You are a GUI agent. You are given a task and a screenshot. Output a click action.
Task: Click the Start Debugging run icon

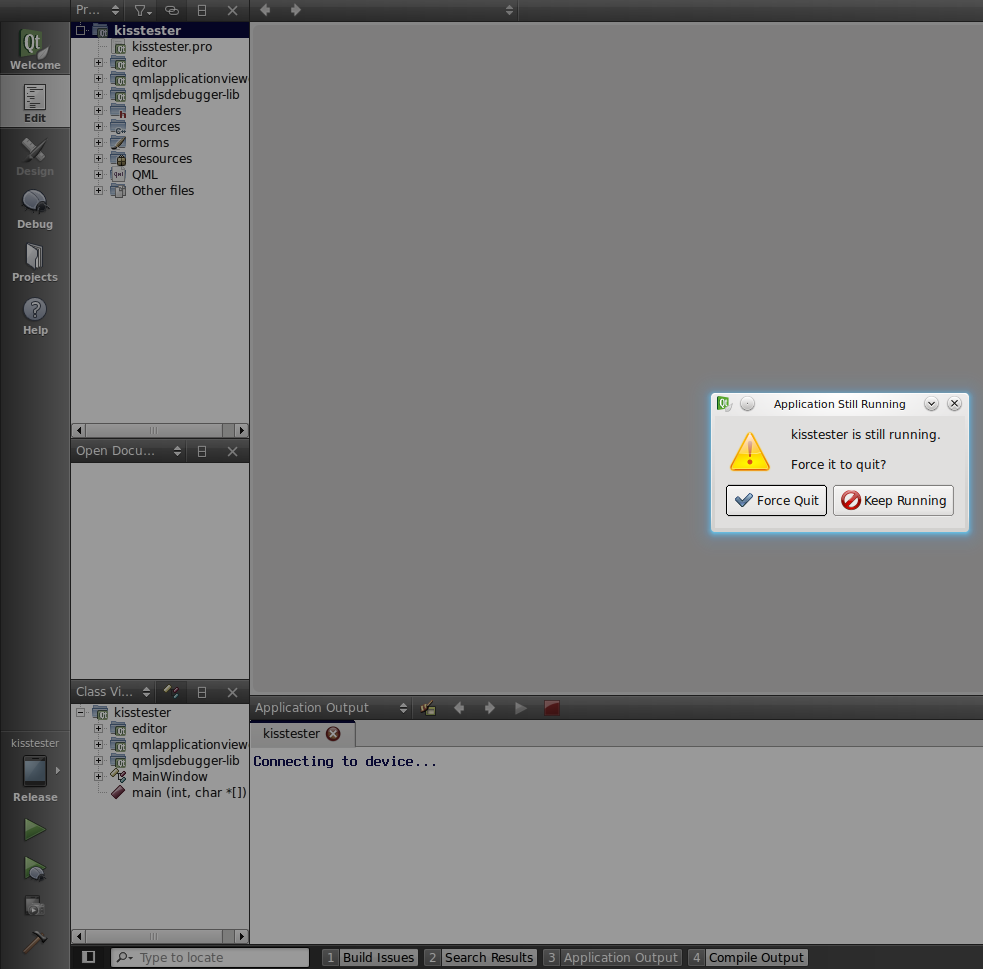tap(35, 868)
